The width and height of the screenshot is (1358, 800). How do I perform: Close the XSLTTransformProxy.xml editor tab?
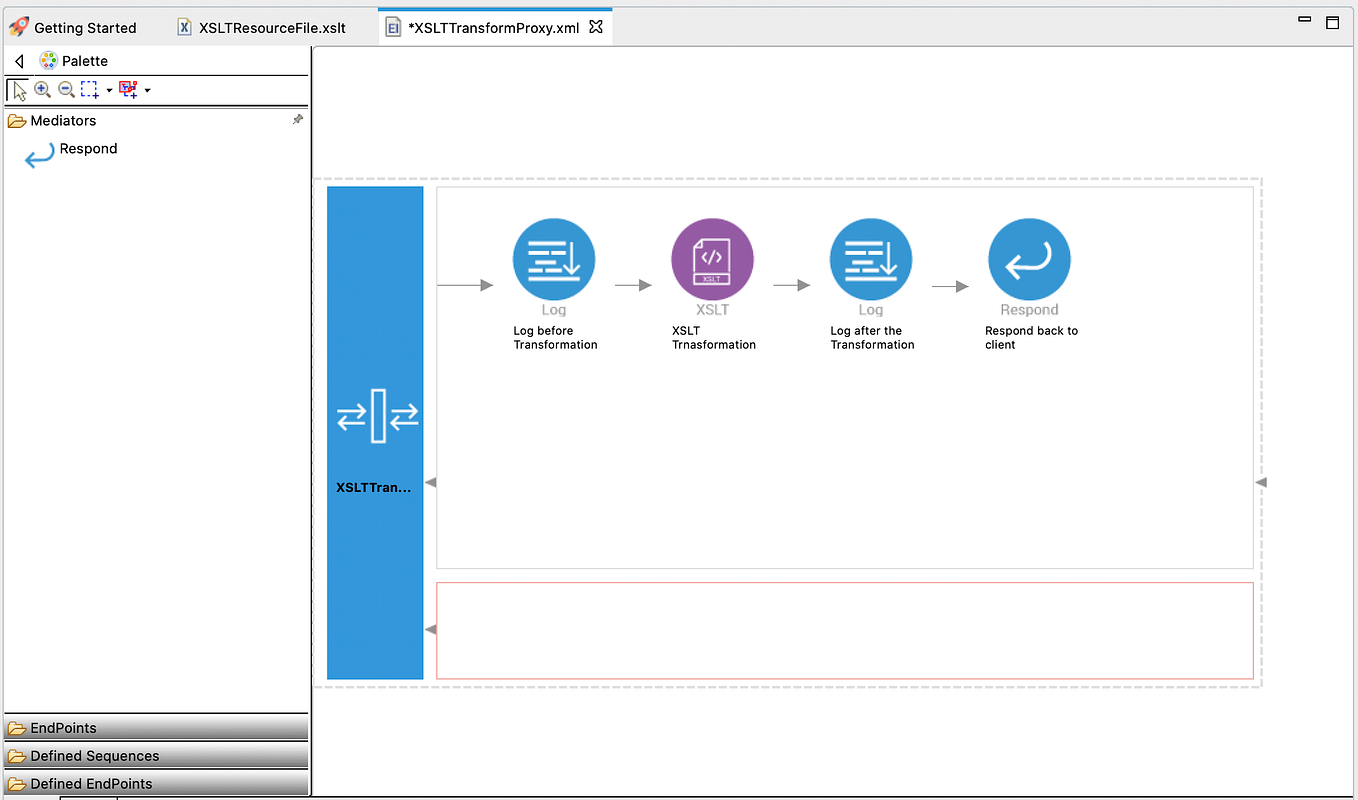pos(597,27)
